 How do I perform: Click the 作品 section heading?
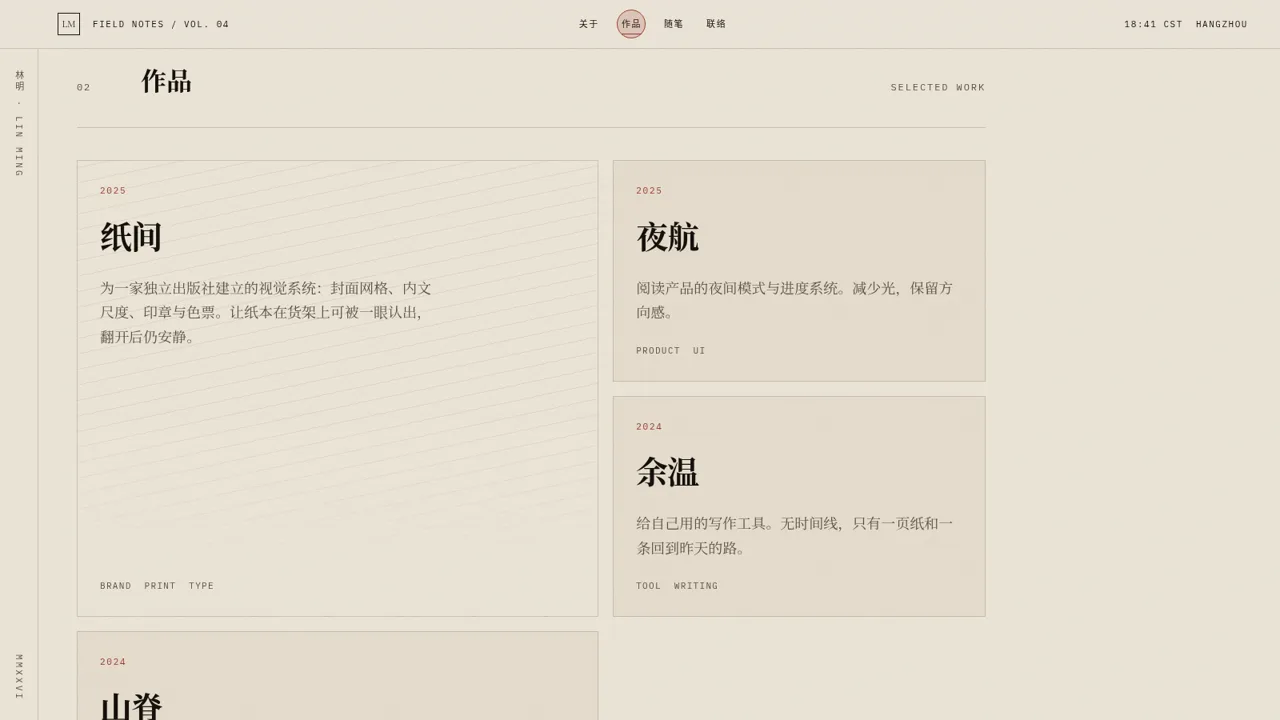tap(166, 82)
